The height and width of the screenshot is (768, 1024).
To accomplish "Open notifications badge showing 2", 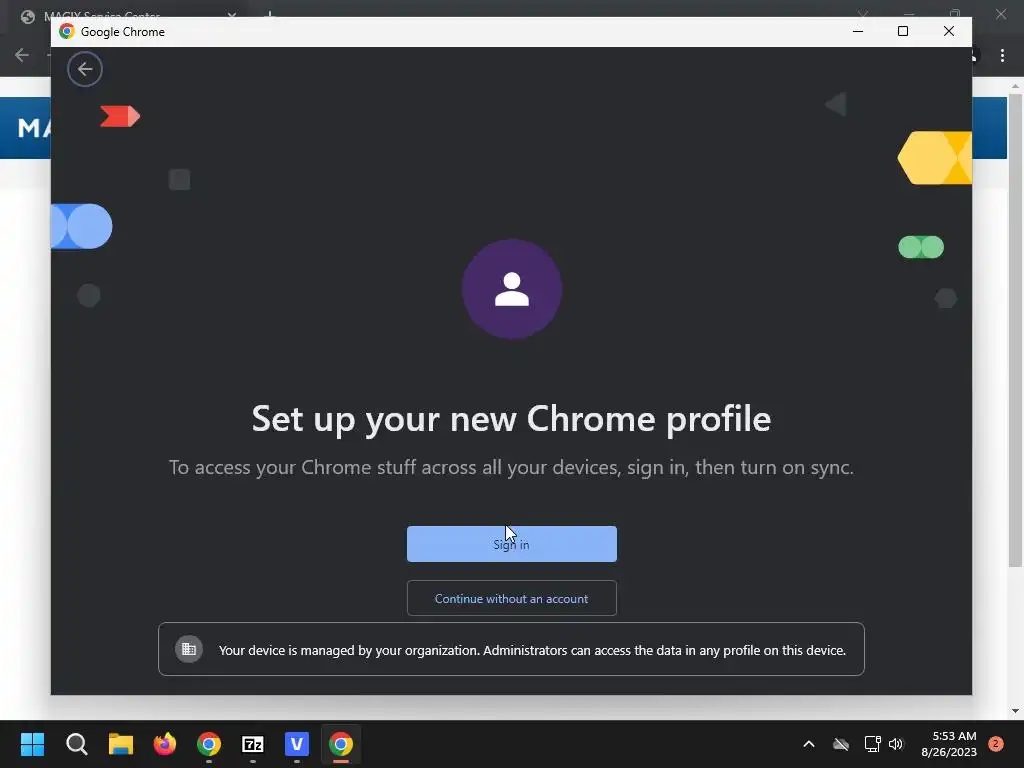I will (996, 744).
